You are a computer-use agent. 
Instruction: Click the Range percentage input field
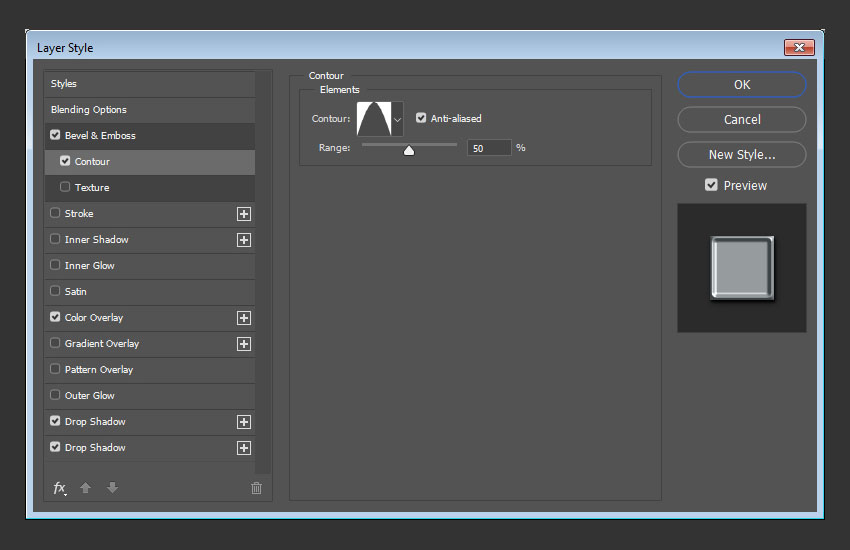point(489,148)
